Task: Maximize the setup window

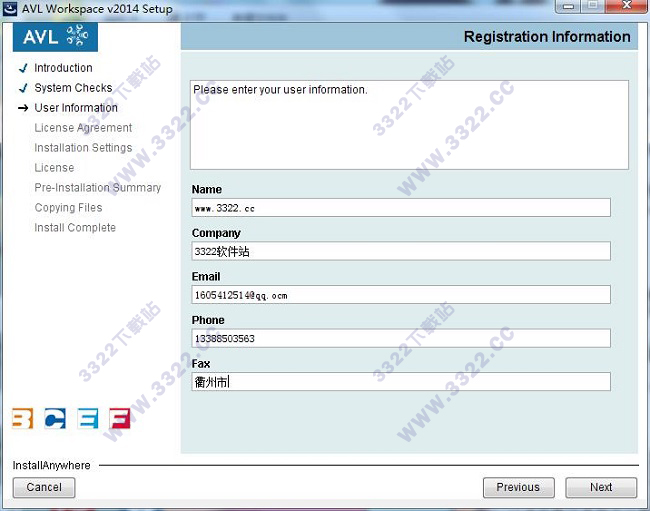Action: (x=593, y=6)
